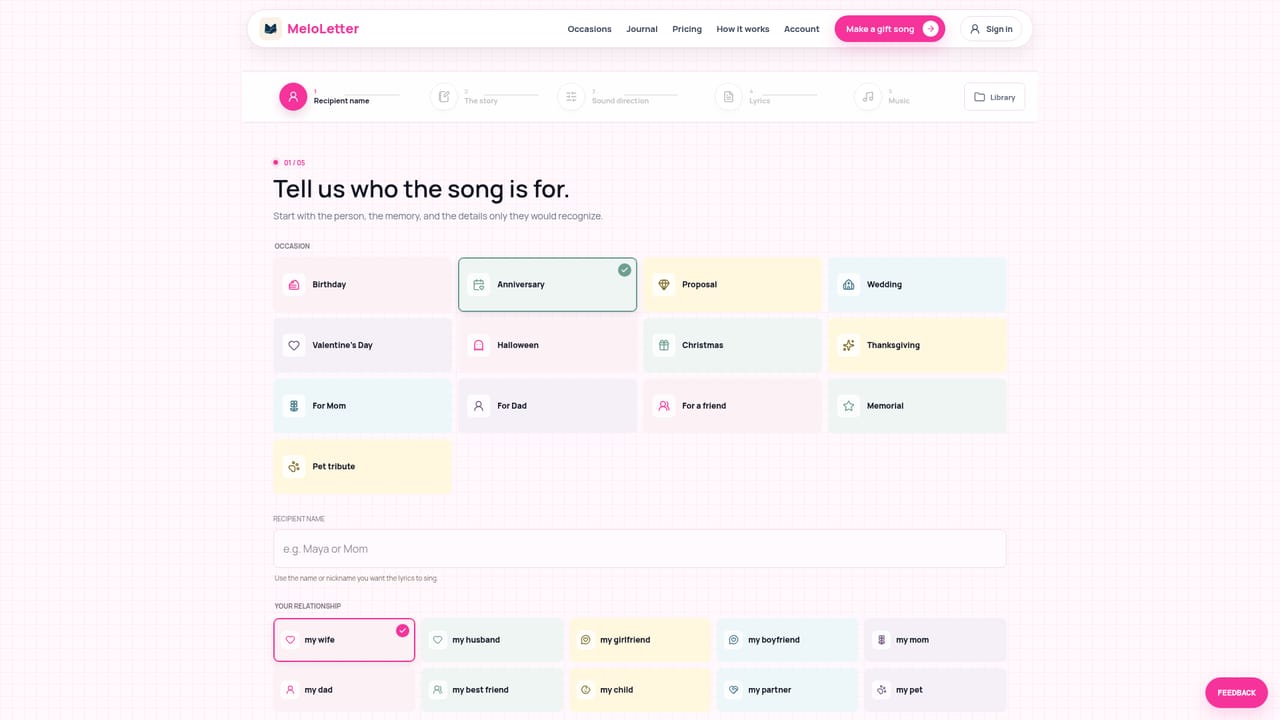The image size is (1280, 720).
Task: Choose the my best friend relationship
Action: [492, 690]
